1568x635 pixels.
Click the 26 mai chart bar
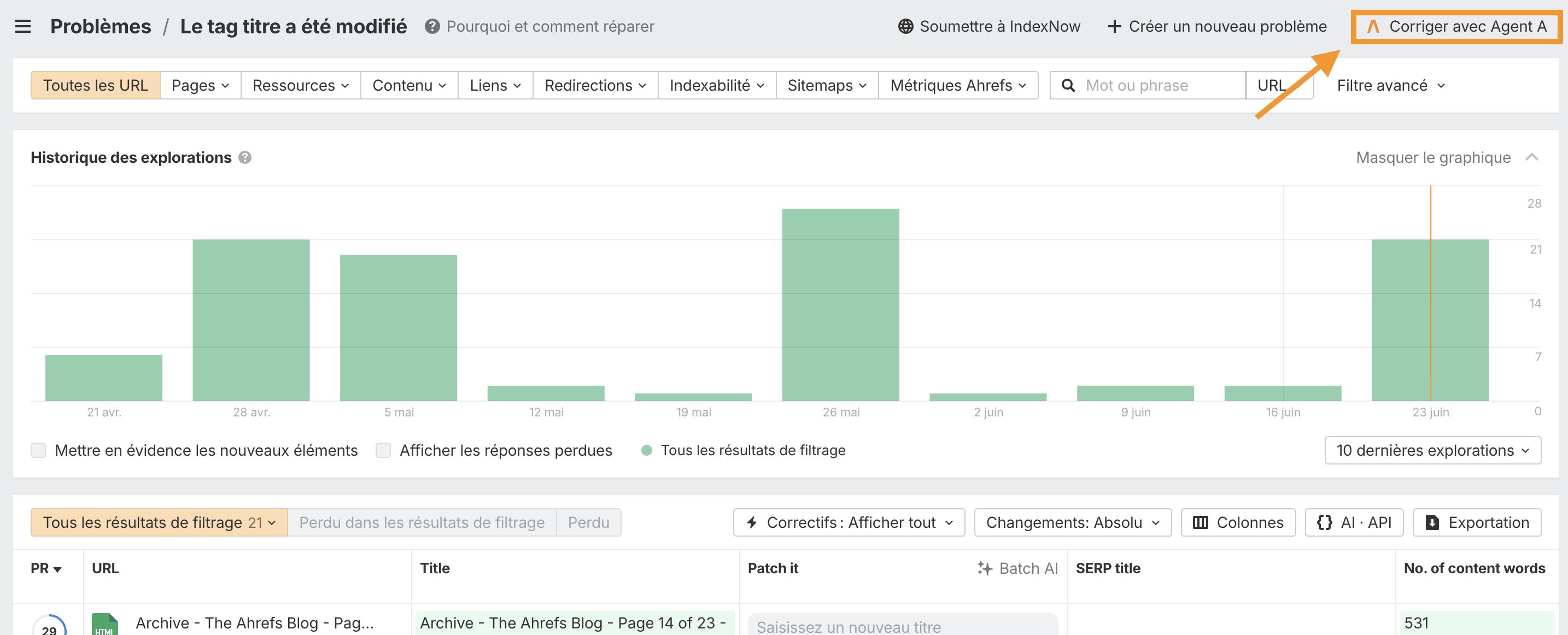[x=841, y=305]
